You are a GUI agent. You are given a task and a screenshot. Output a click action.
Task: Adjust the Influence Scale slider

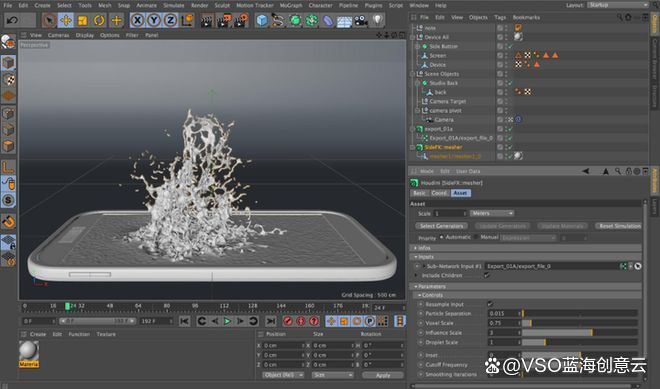pos(580,333)
